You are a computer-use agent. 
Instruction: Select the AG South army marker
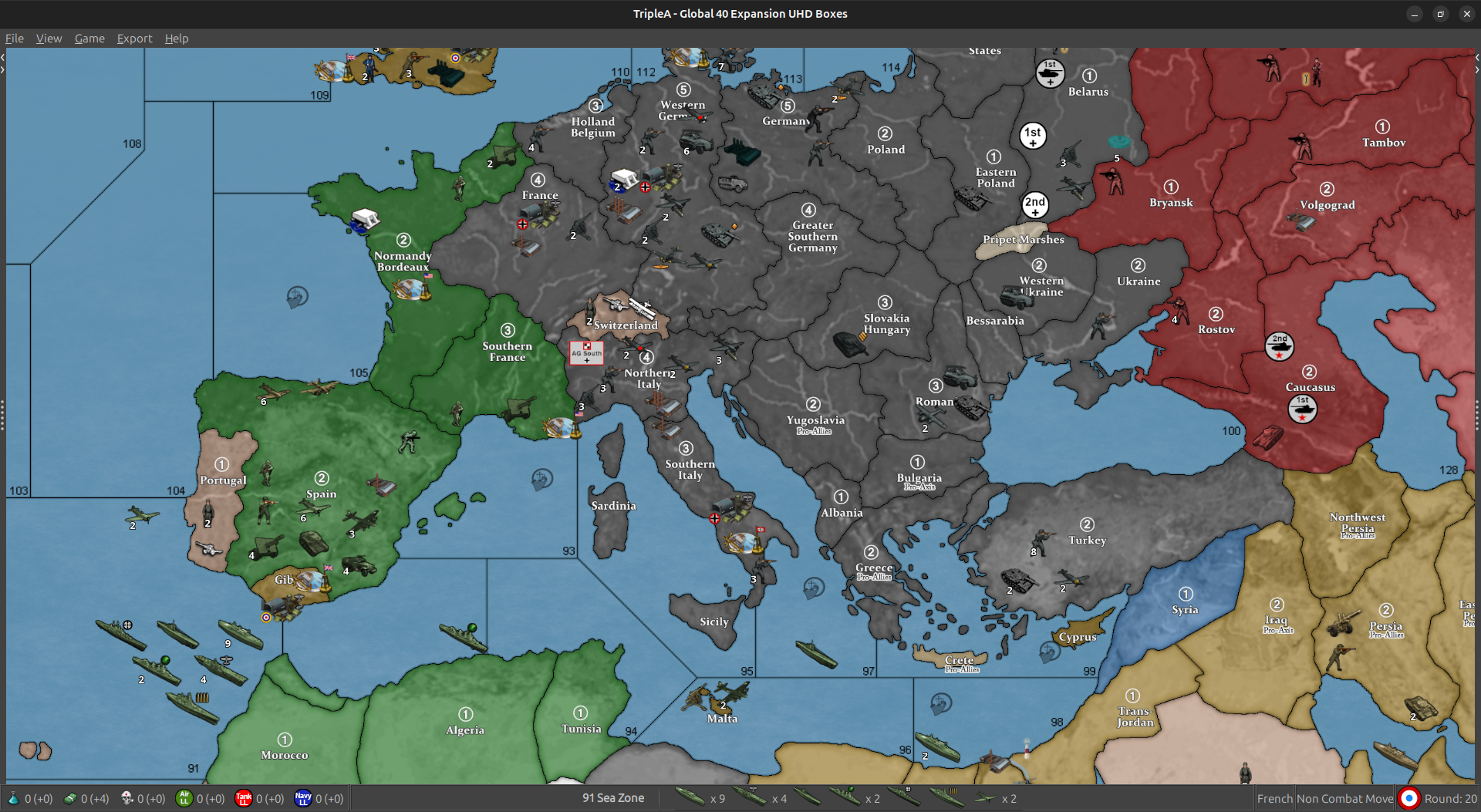click(x=586, y=353)
